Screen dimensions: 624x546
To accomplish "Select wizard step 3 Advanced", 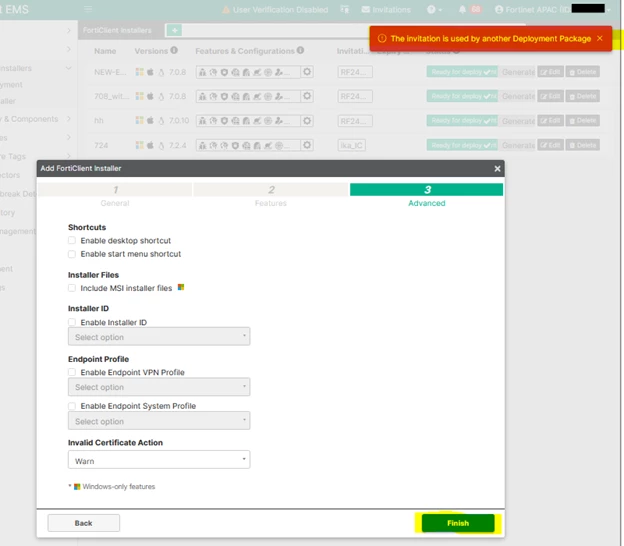I will pos(427,195).
